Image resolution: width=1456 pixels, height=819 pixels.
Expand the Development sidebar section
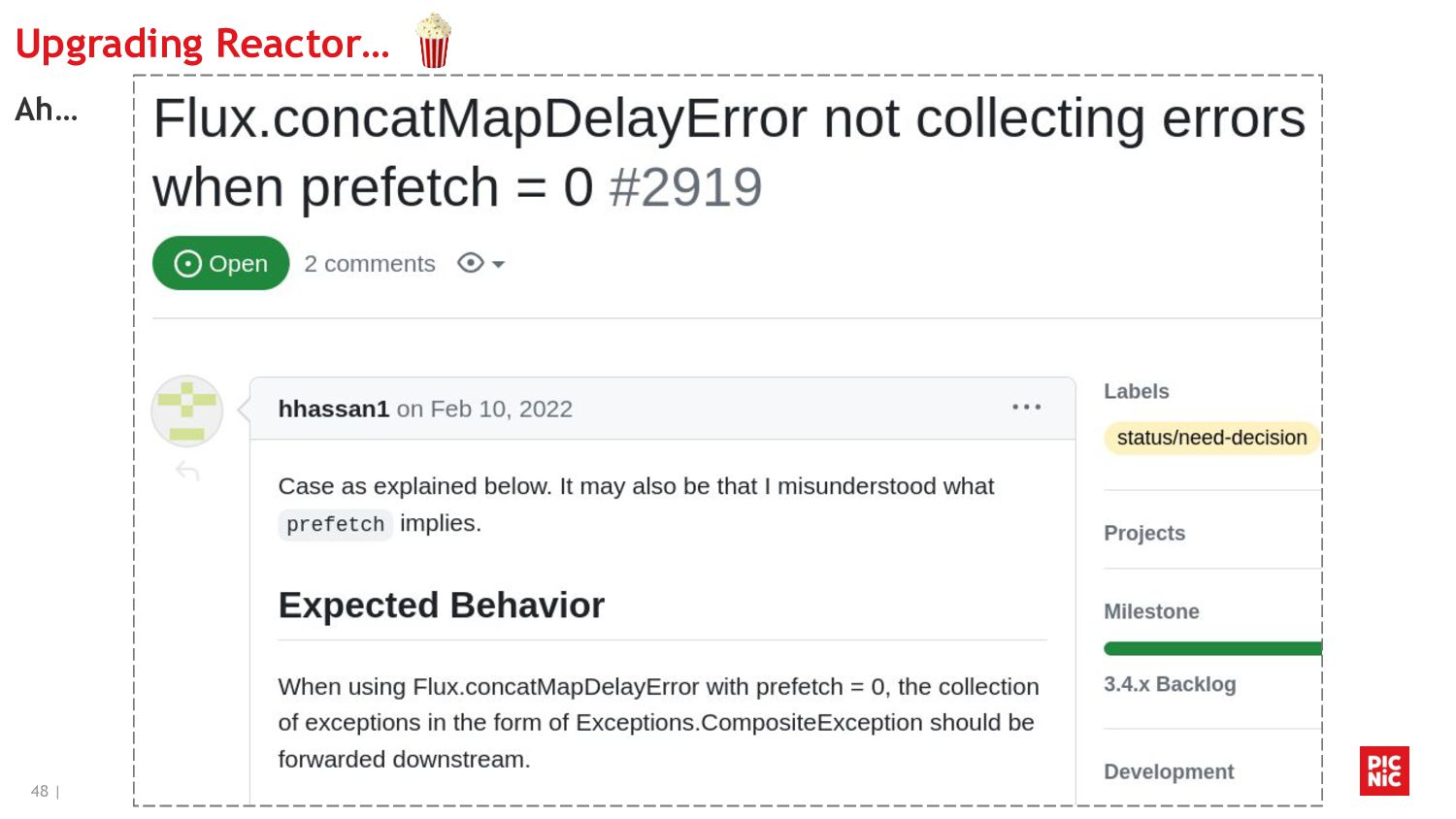point(1169,771)
